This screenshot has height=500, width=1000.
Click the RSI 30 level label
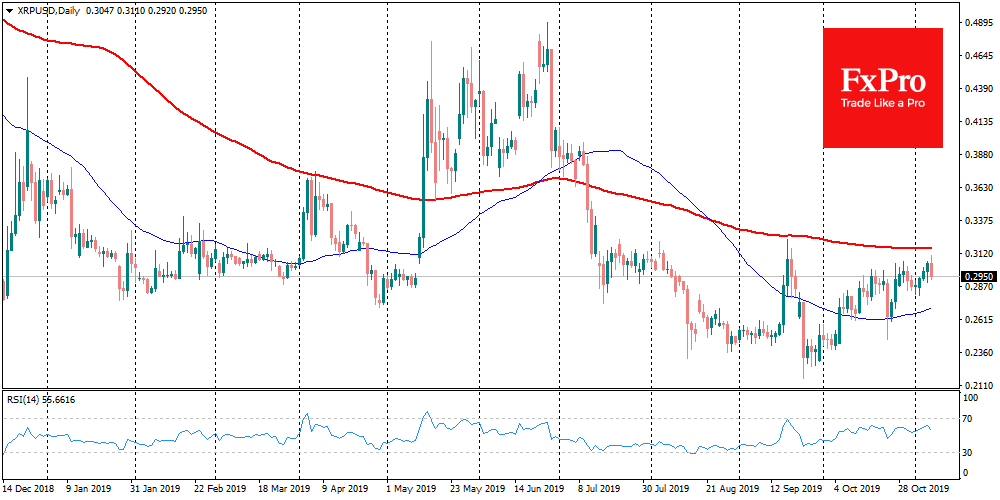(x=969, y=453)
